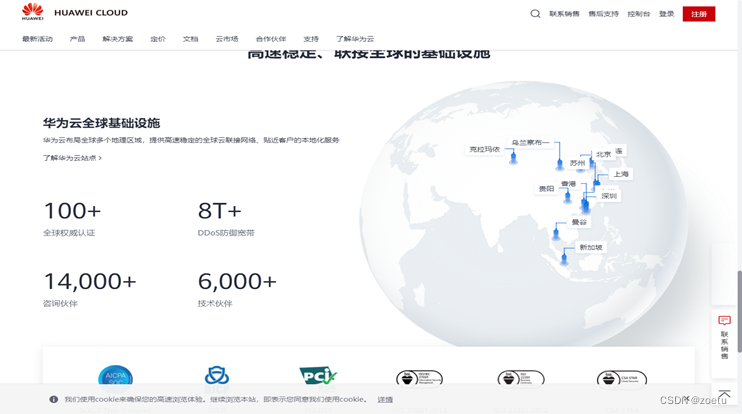Click the PCI certification logo
This screenshot has width=742, height=414.
pos(318,376)
